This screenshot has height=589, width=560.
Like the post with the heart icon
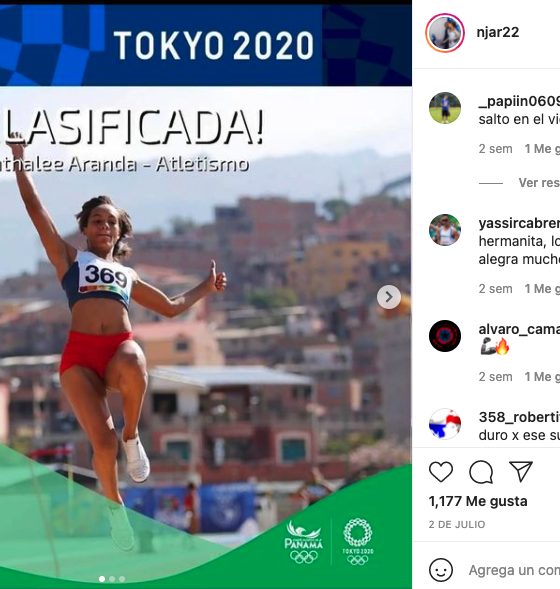pyautogui.click(x=441, y=471)
